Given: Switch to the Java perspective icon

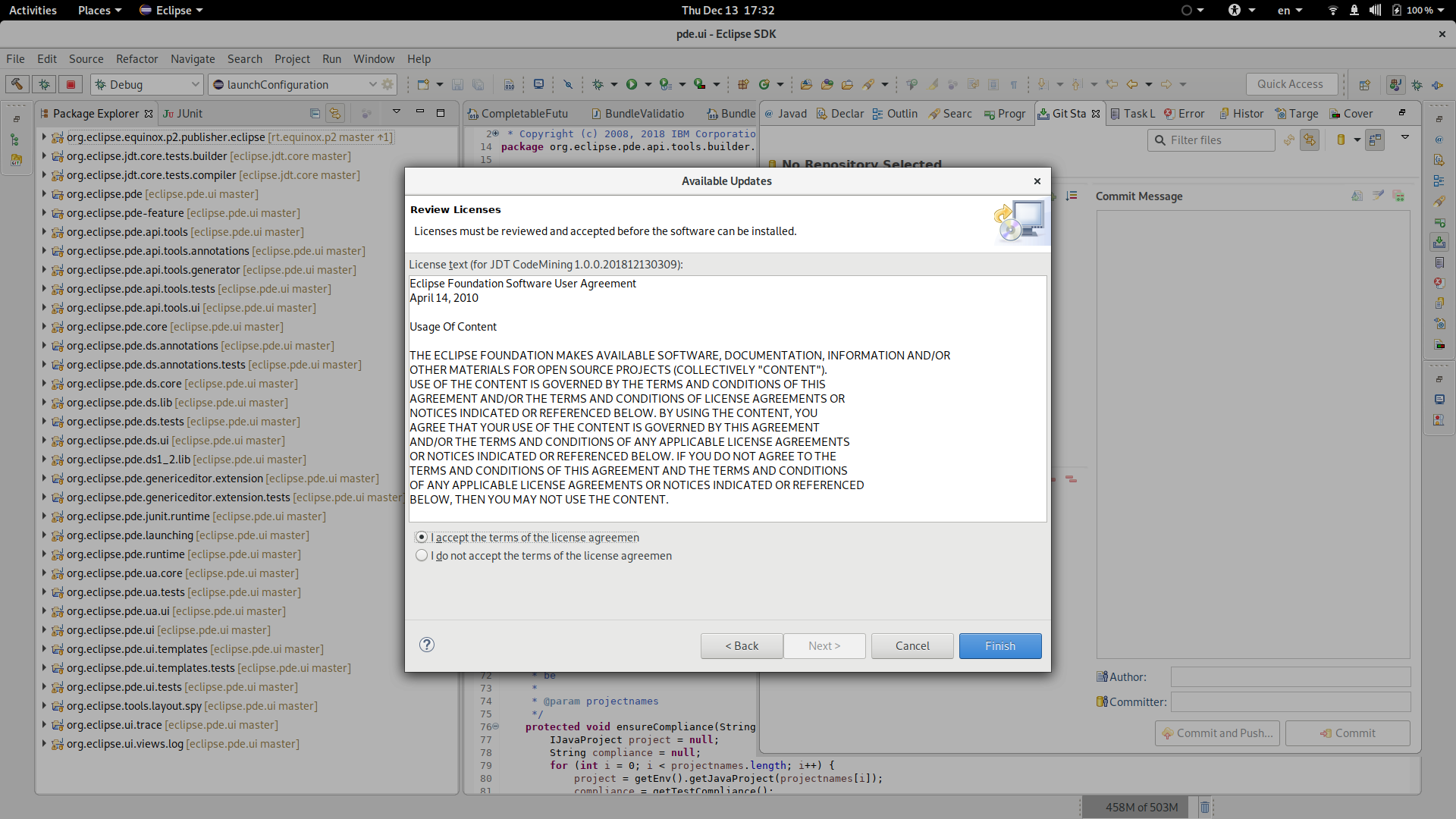Looking at the screenshot, I should click(x=1395, y=84).
